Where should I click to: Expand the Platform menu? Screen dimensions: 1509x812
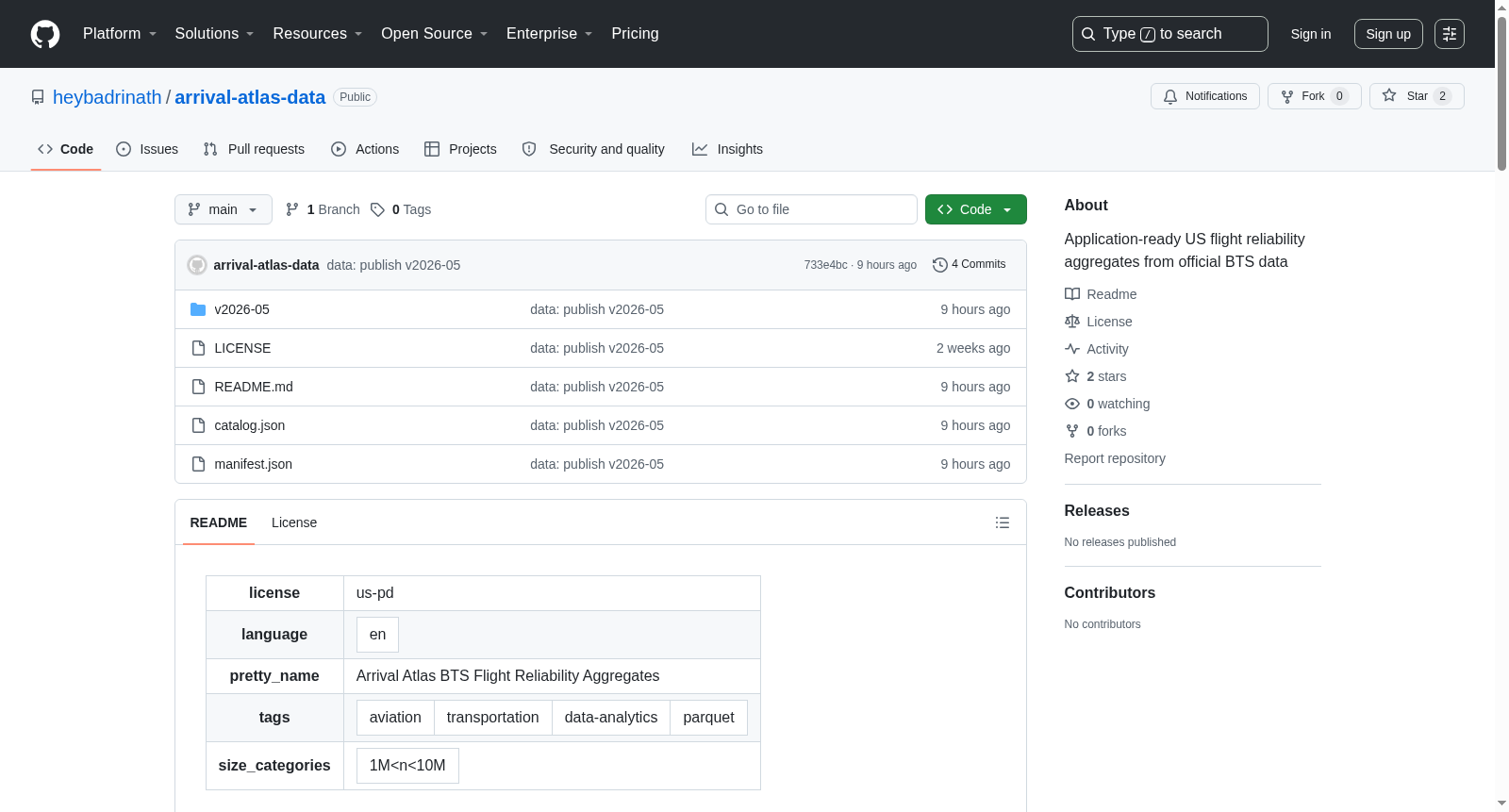tap(120, 34)
